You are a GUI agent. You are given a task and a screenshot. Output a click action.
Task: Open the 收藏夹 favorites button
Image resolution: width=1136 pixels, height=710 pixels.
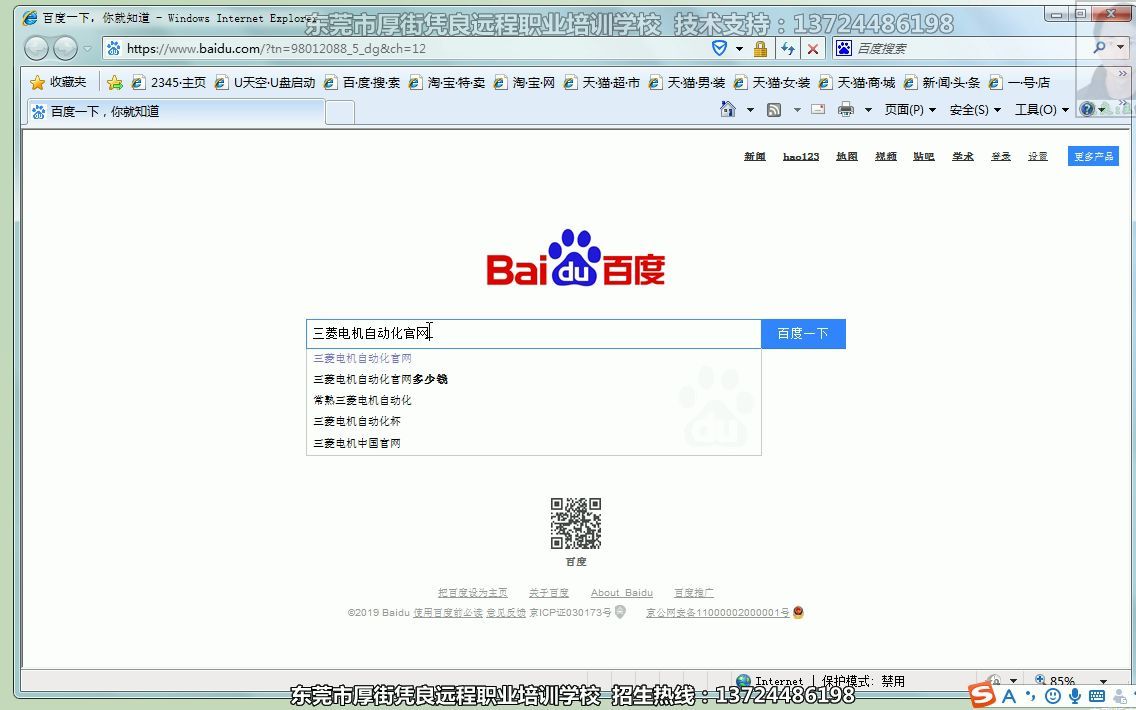[58, 83]
